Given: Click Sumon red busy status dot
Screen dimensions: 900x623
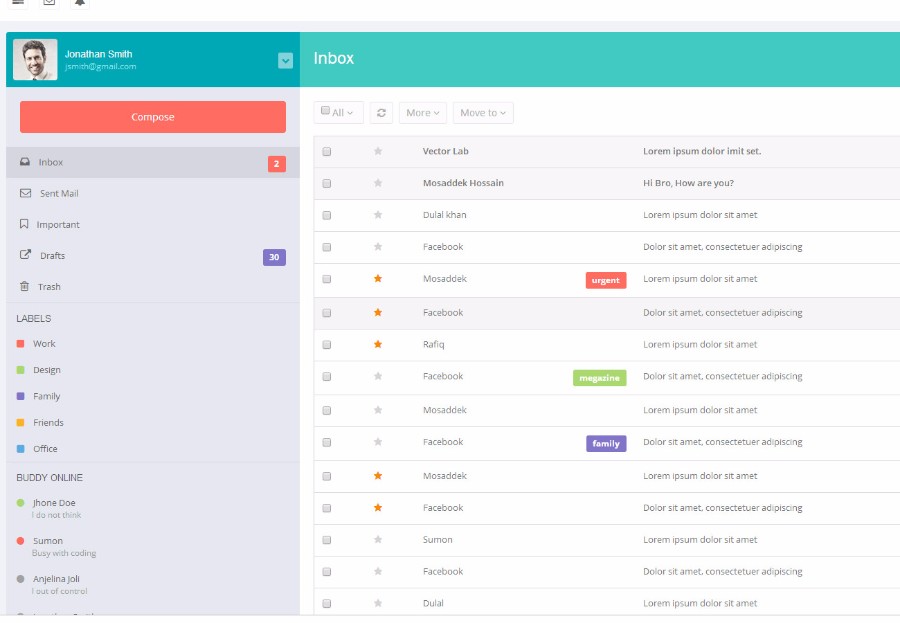Looking at the screenshot, I should coord(21,541).
